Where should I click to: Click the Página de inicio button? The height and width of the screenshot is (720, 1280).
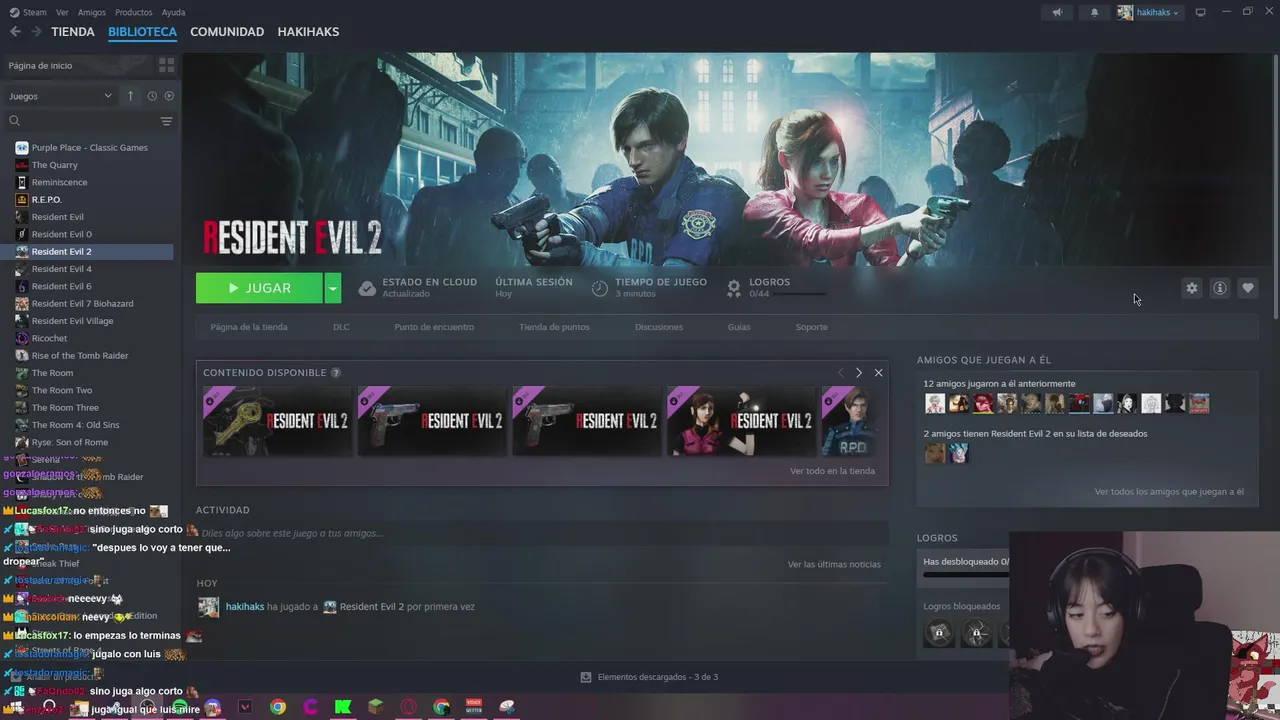[x=77, y=65]
